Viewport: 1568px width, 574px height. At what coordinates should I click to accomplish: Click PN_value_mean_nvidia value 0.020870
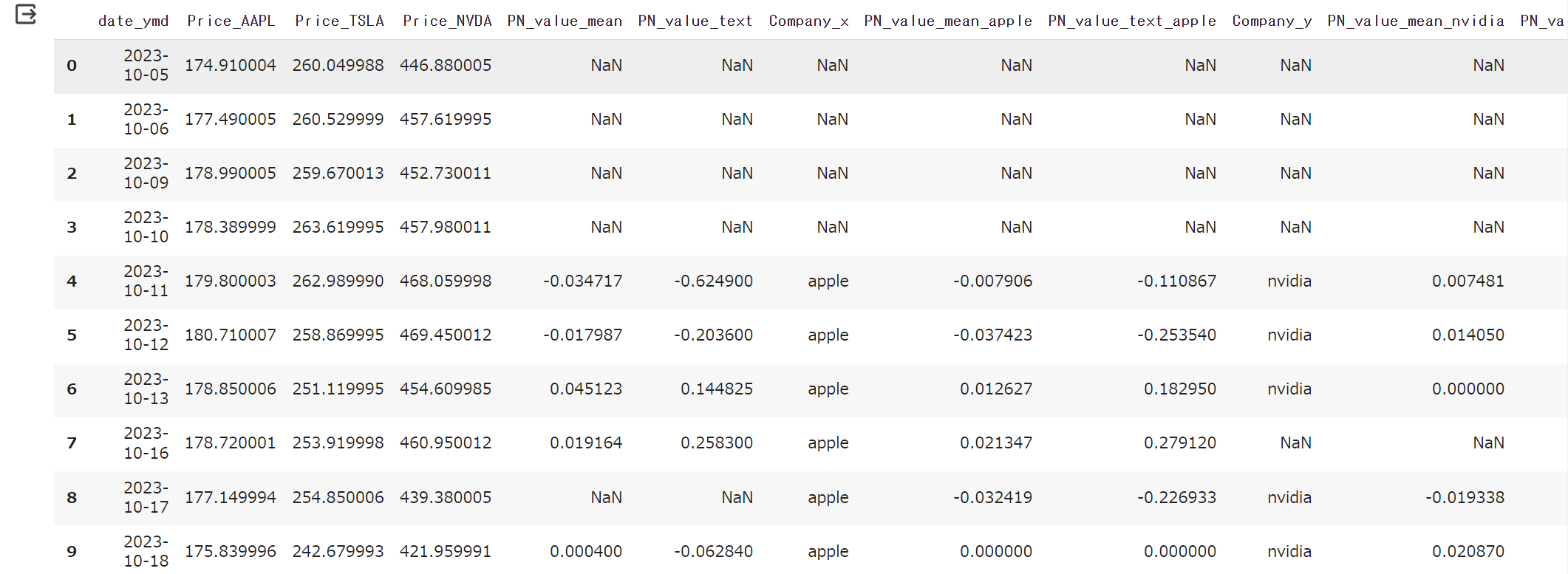coord(1468,552)
